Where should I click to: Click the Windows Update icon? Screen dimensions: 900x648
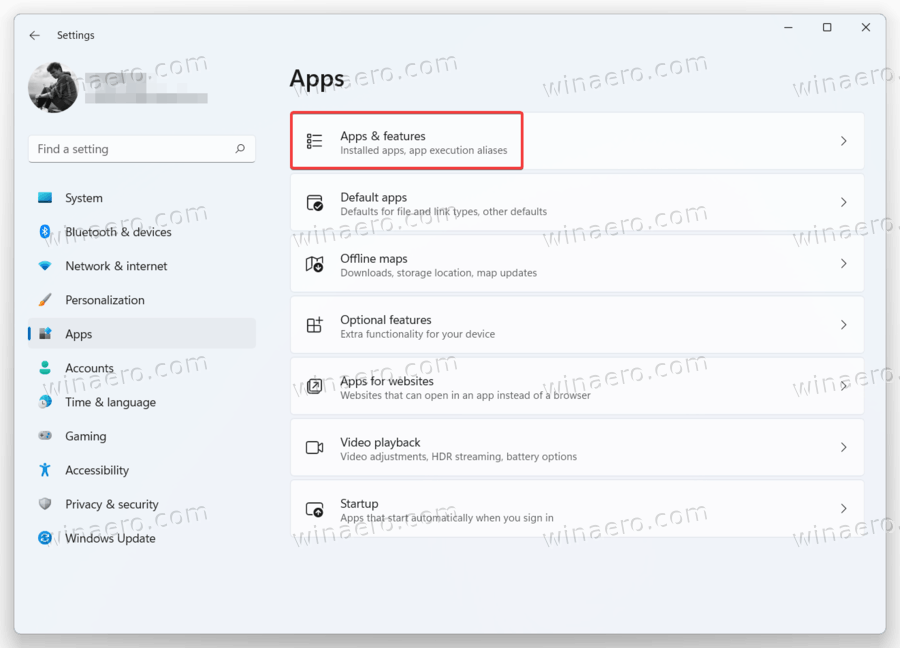click(x=45, y=538)
